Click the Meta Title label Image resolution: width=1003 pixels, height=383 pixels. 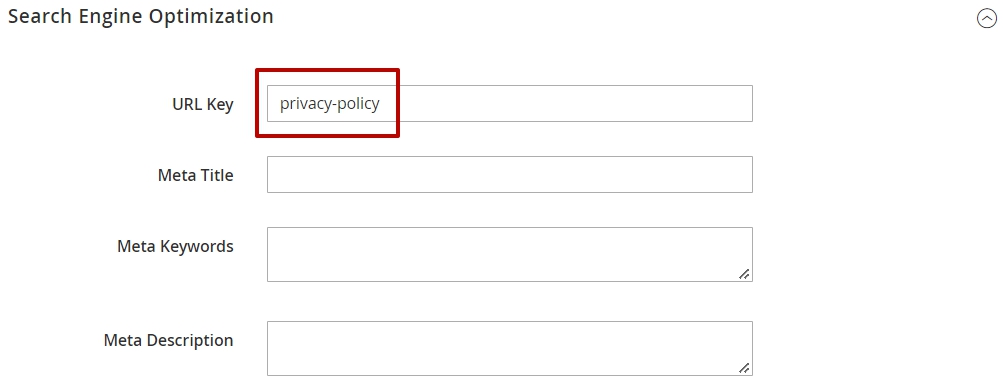pyautogui.click(x=196, y=175)
